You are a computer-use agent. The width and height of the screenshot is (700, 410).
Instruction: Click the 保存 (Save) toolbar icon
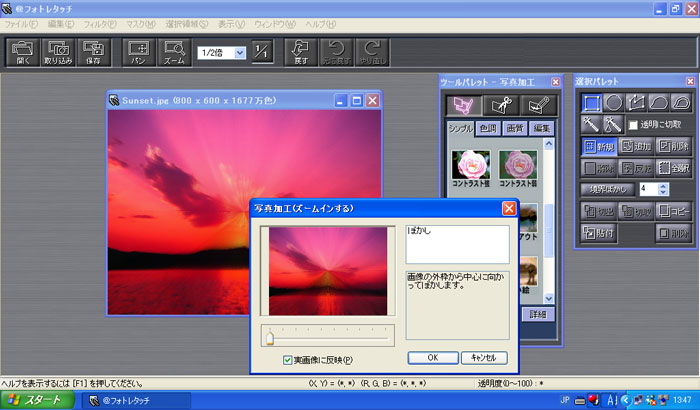click(x=94, y=51)
